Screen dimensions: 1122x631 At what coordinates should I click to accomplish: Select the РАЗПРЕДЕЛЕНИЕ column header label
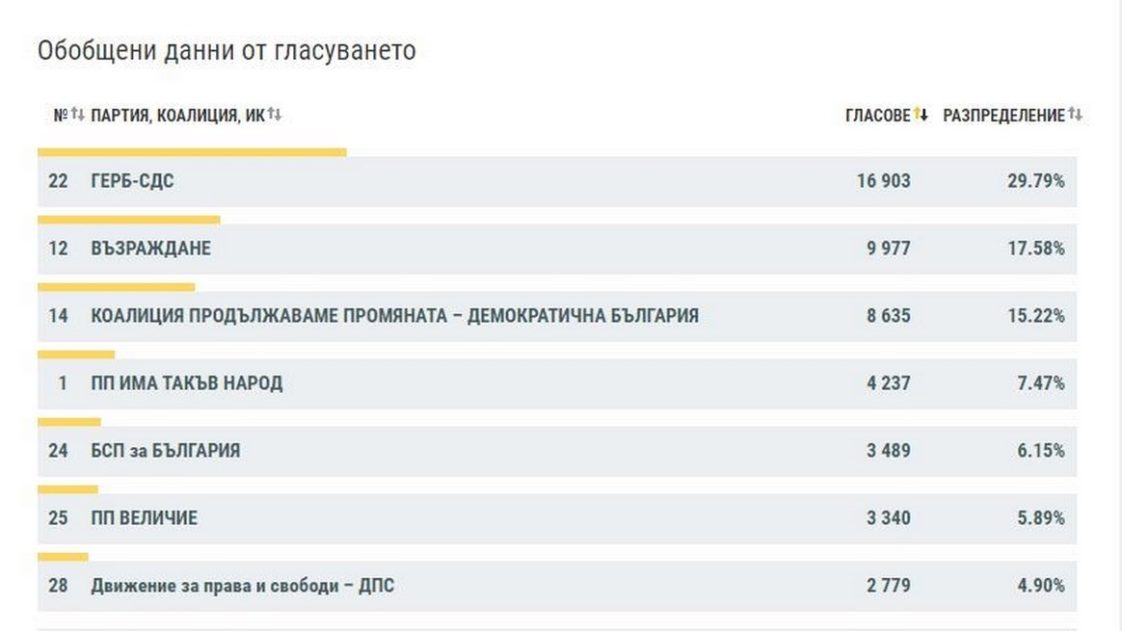pyautogui.click(x=1003, y=115)
